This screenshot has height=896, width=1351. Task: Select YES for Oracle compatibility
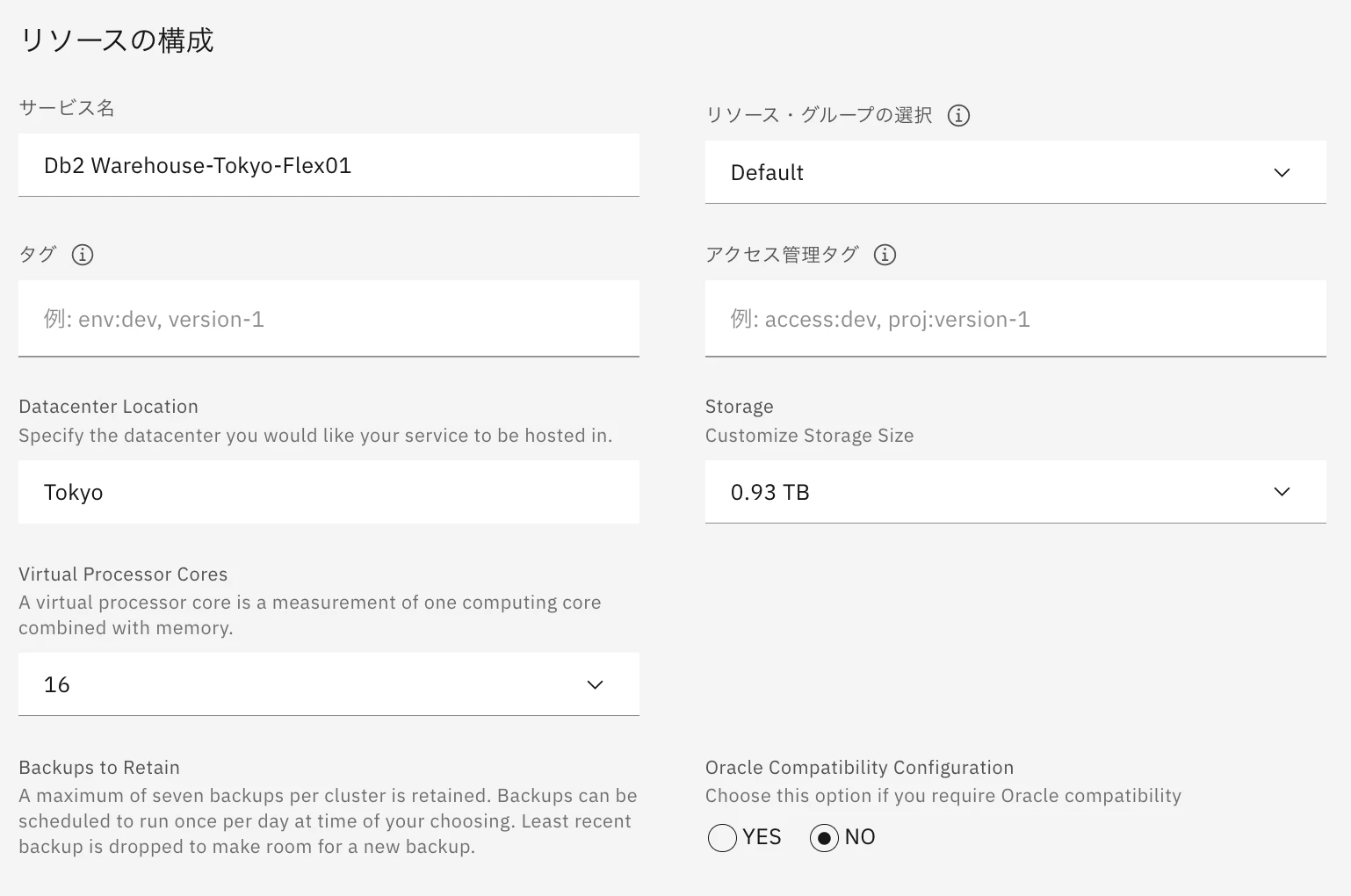coord(722,838)
